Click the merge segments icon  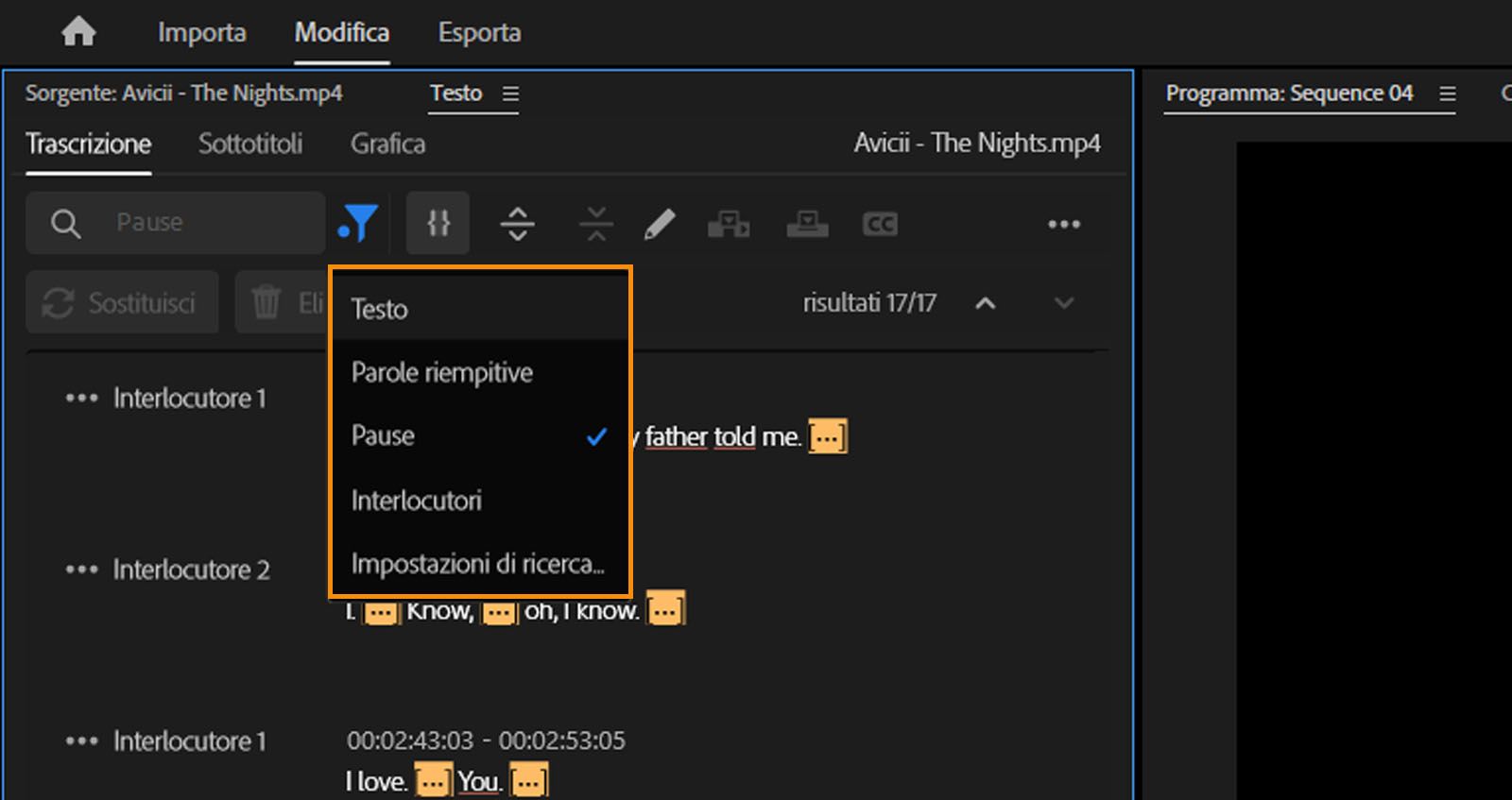click(x=596, y=225)
